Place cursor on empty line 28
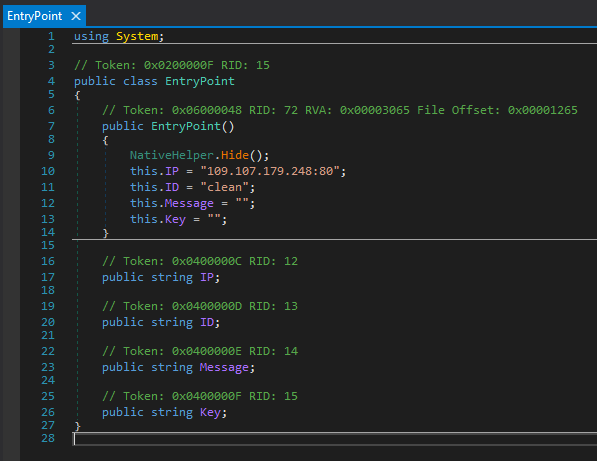The image size is (597, 461). (335, 439)
